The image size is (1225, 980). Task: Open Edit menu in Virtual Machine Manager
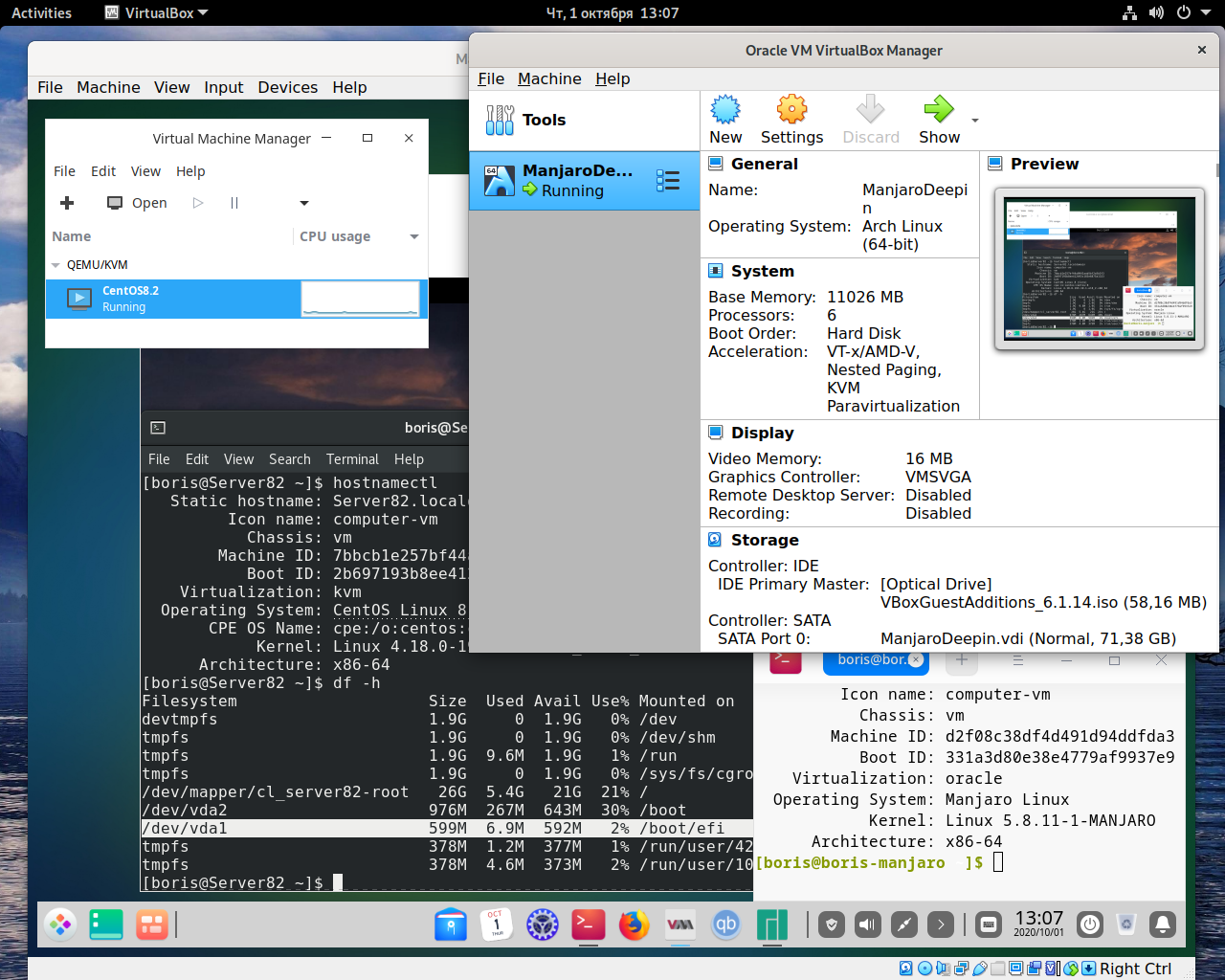[x=103, y=171]
